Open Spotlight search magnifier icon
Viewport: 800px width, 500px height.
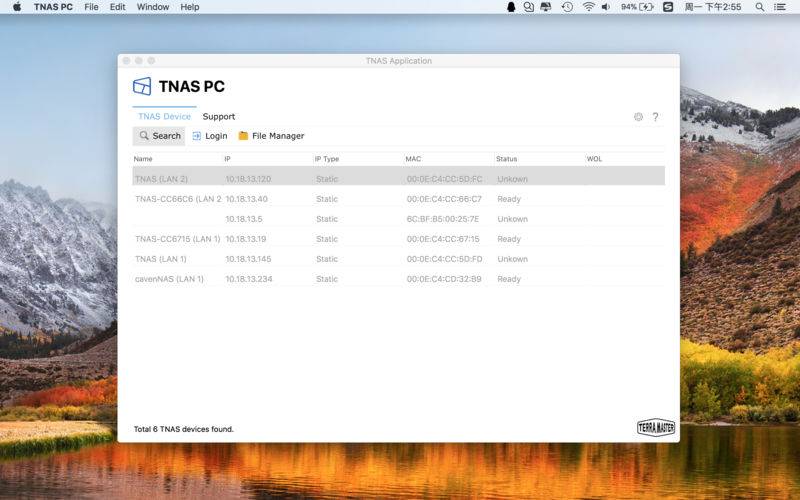[x=760, y=7]
